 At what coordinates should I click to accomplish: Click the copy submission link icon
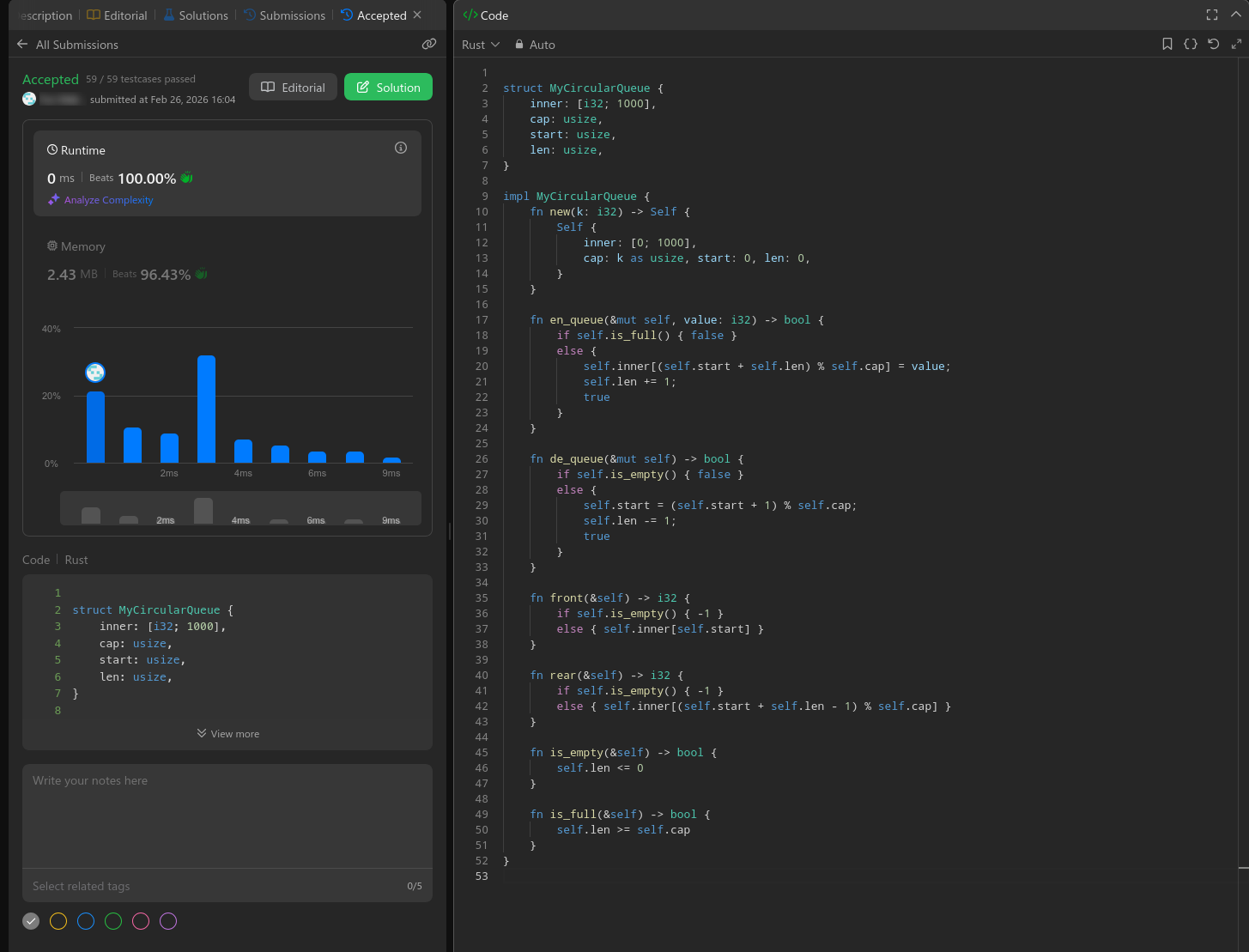tap(428, 44)
